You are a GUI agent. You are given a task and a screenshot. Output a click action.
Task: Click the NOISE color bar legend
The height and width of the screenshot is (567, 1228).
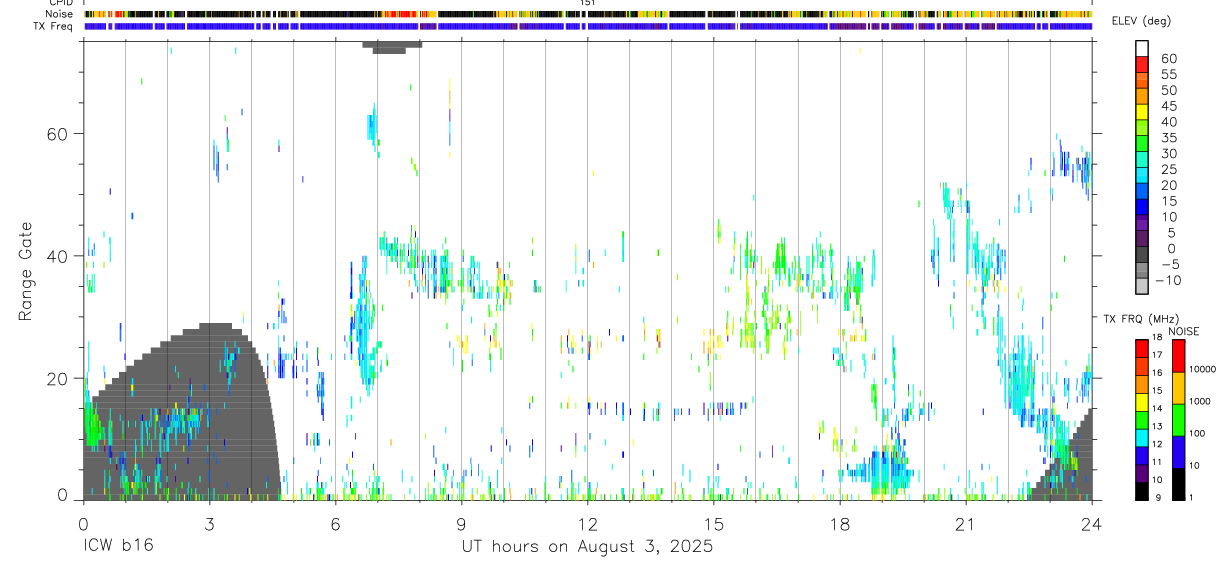click(1178, 419)
